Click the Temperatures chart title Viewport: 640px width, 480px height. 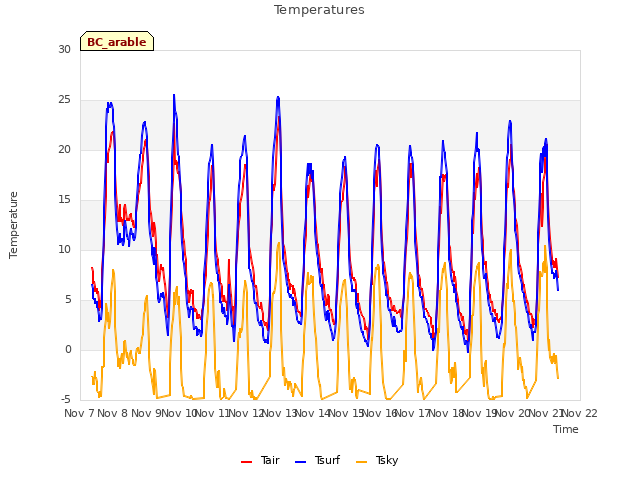[x=319, y=10]
